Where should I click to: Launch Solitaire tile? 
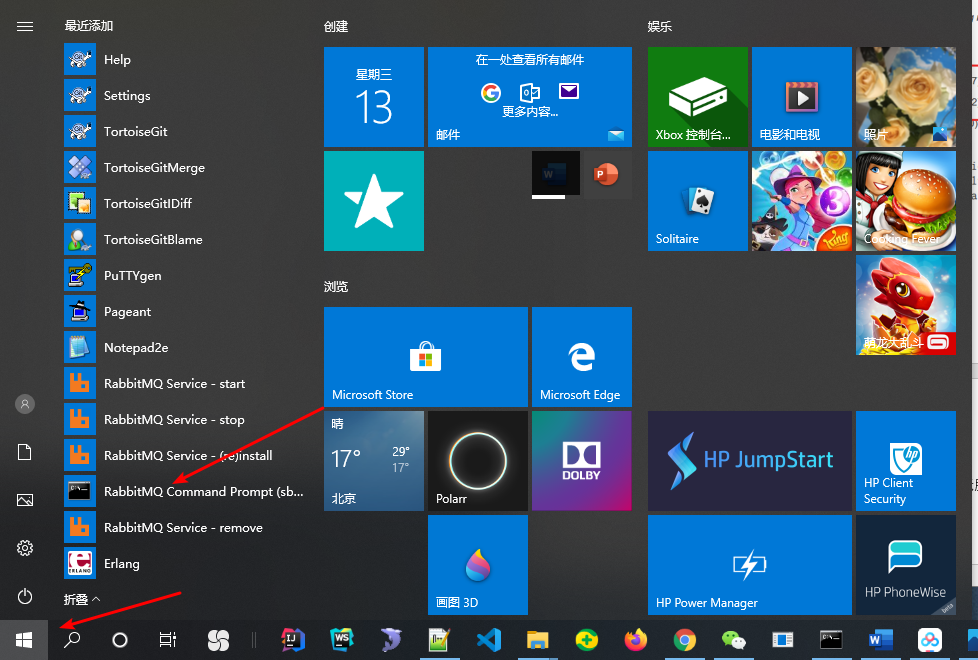(x=697, y=201)
